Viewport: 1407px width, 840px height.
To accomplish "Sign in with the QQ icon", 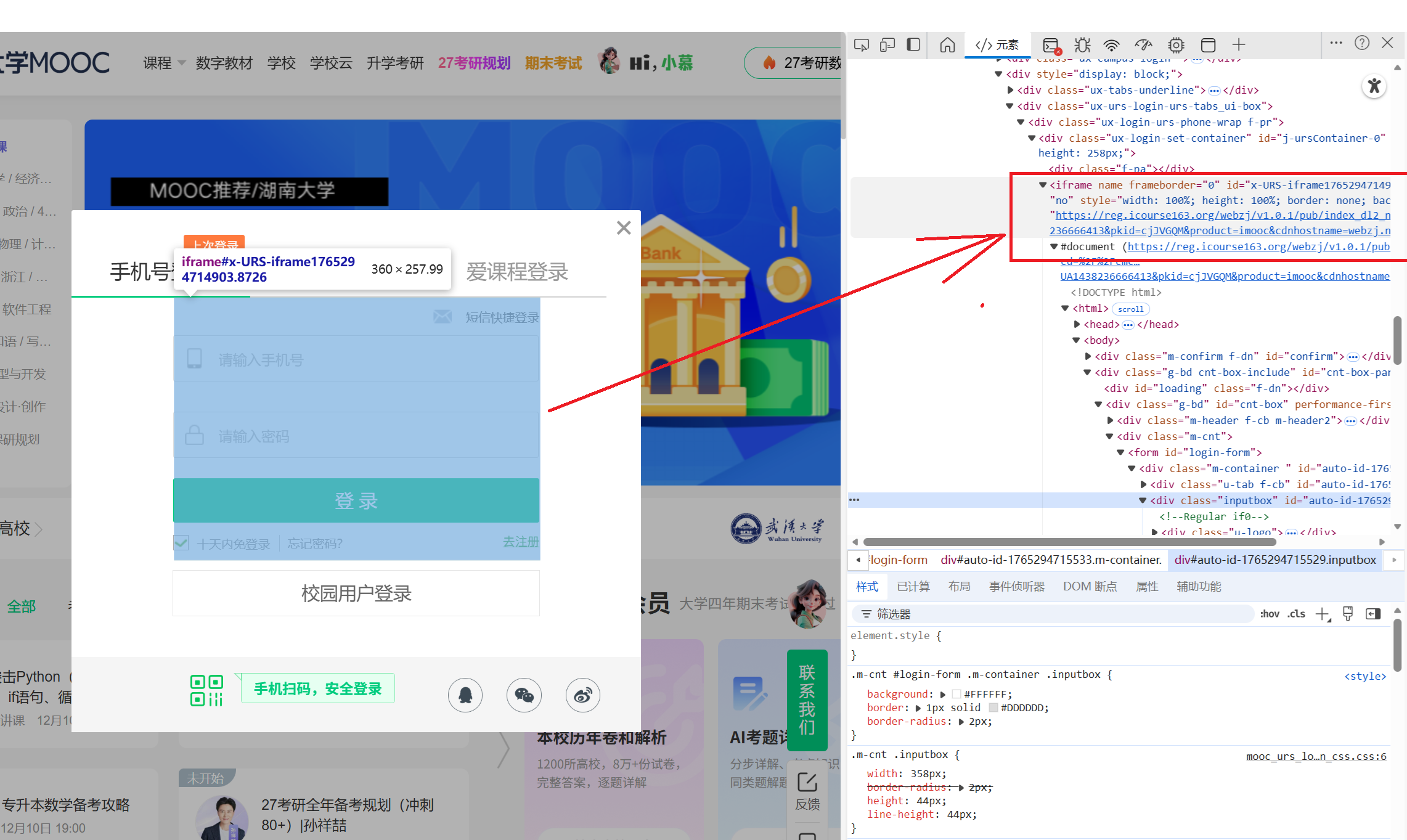I will click(x=465, y=695).
